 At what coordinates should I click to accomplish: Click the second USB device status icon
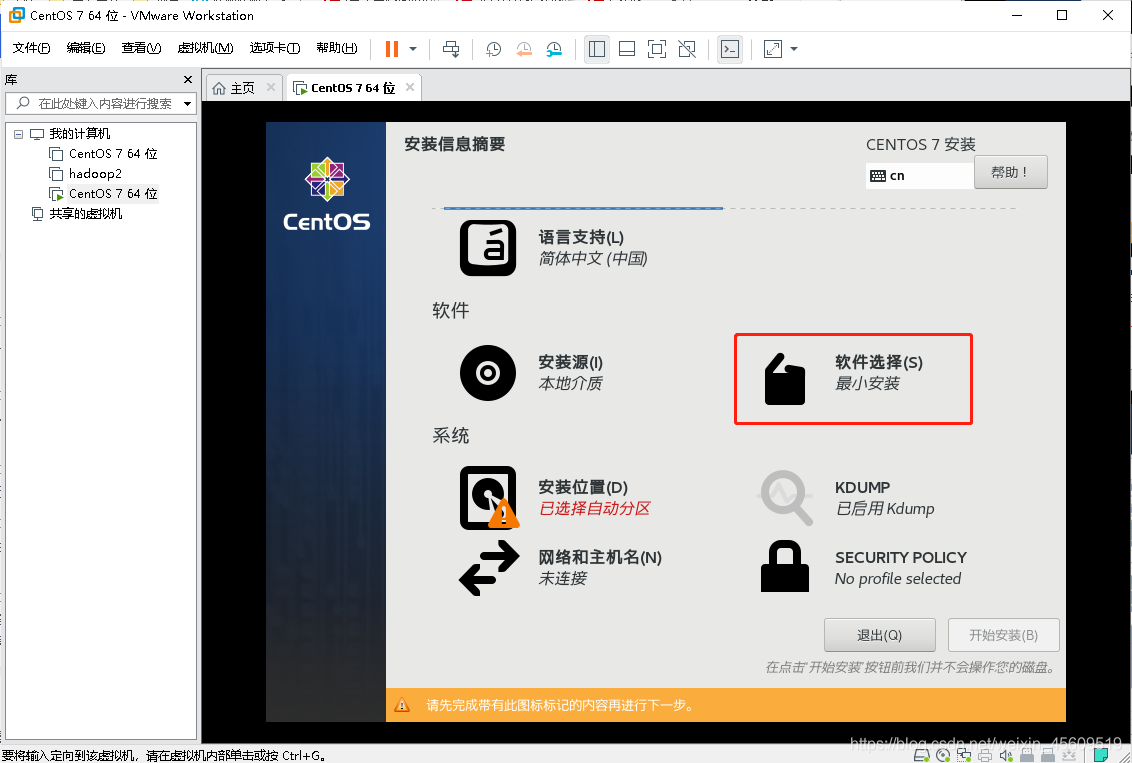[x=1048, y=755]
